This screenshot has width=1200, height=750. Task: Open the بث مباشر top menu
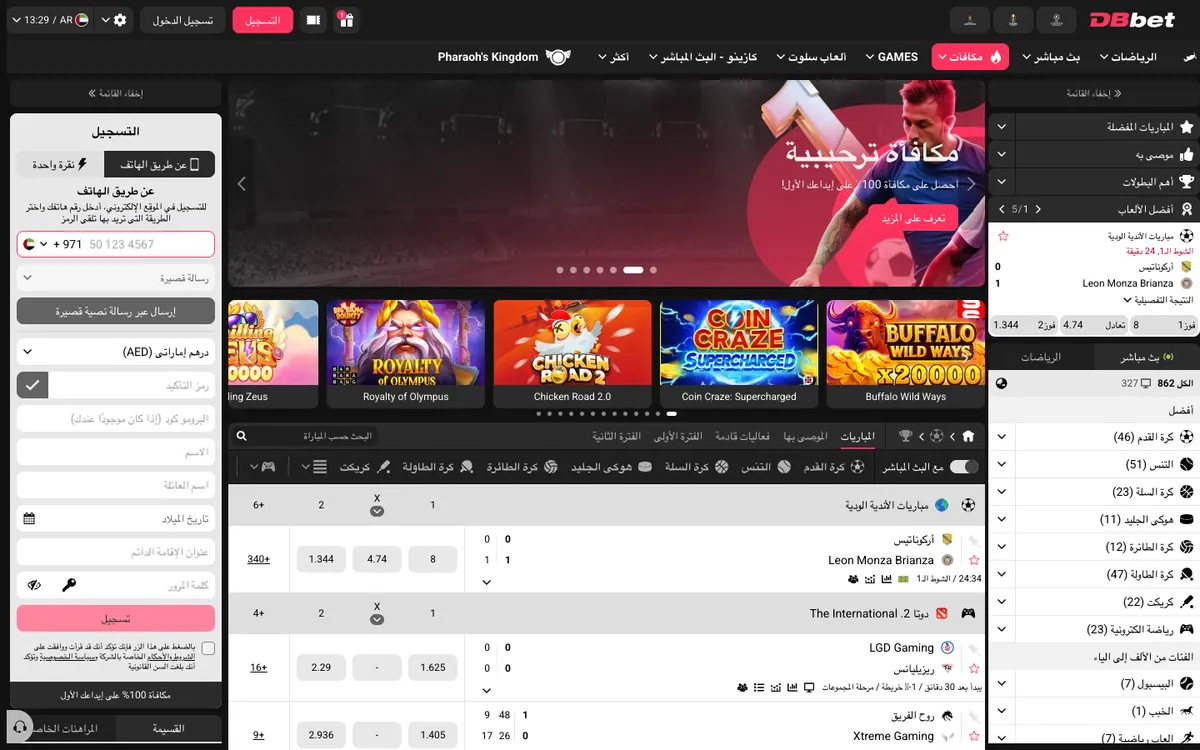click(x=1049, y=57)
